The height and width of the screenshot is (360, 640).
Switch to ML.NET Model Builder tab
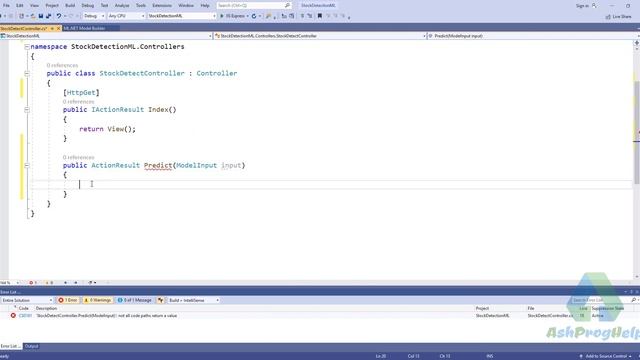coord(84,28)
